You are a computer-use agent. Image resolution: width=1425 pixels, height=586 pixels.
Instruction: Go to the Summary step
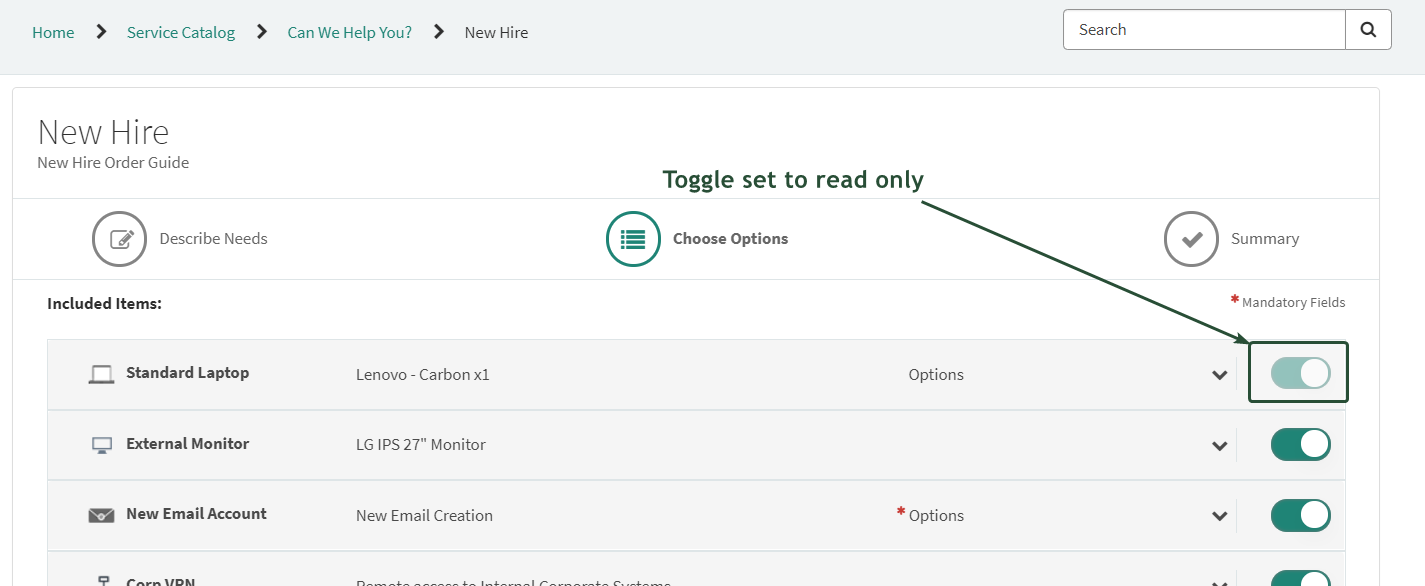1264,238
